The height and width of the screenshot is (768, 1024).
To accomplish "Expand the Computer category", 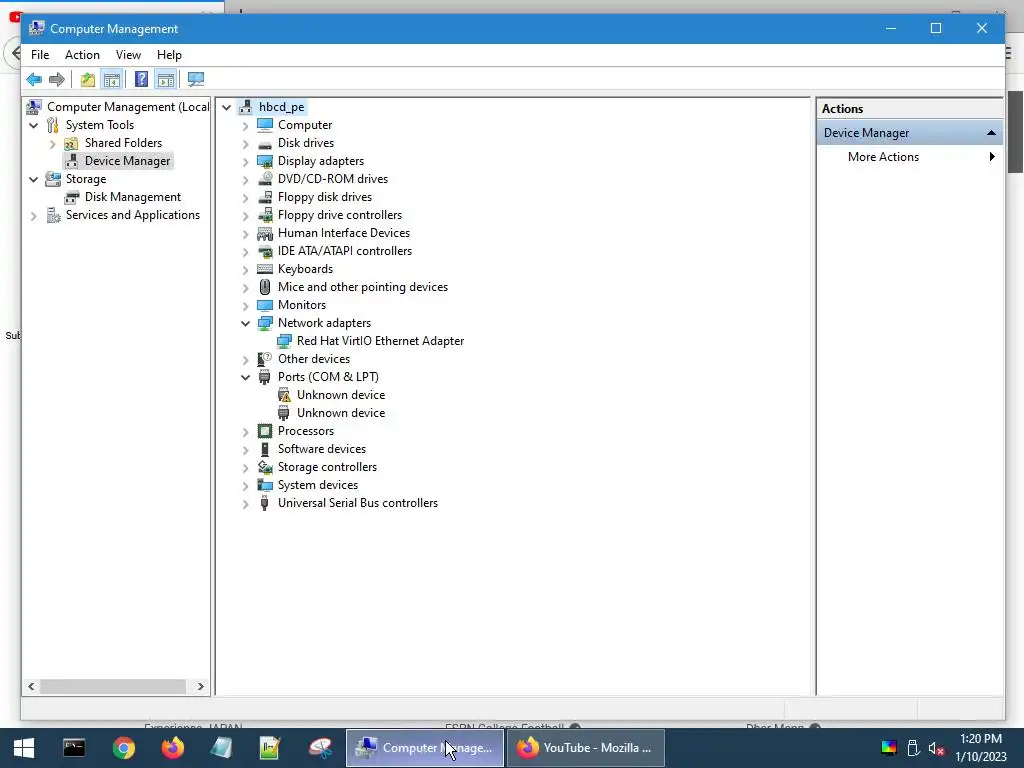I will point(246,125).
